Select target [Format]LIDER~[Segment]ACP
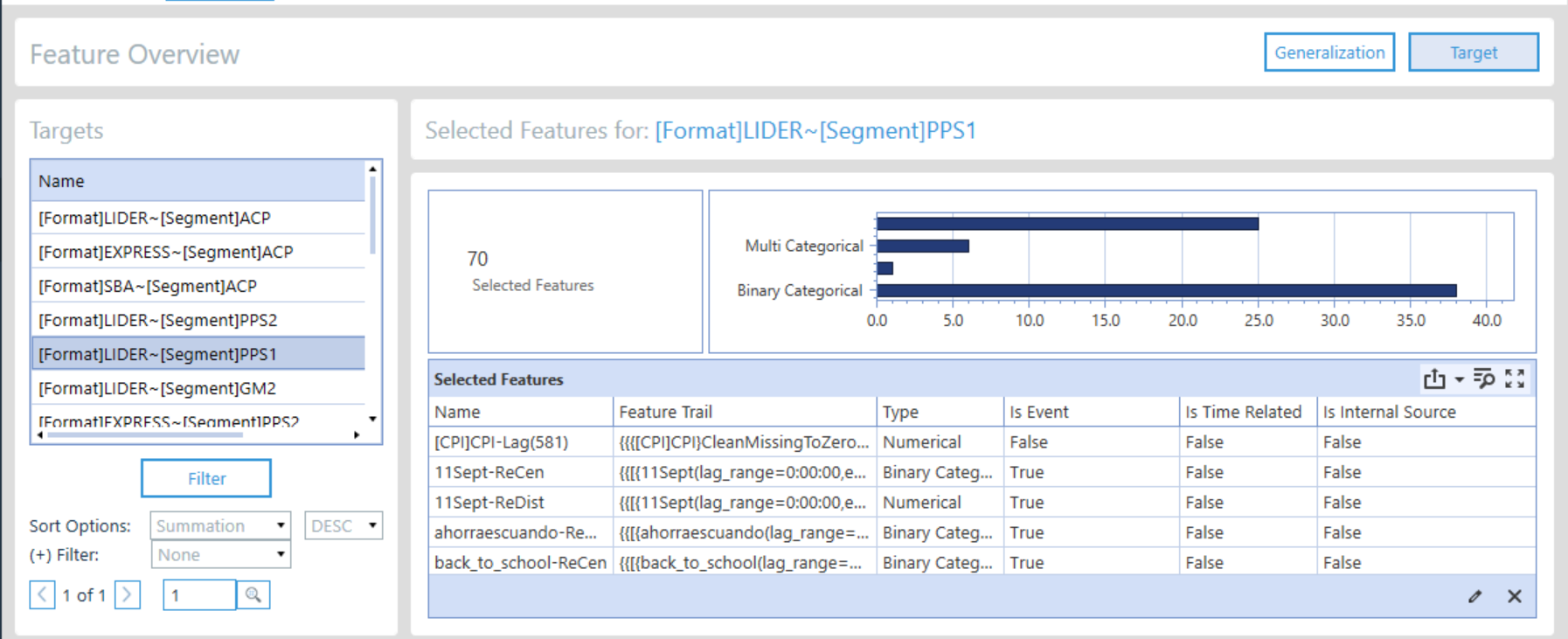The width and height of the screenshot is (1568, 639). tap(198, 218)
